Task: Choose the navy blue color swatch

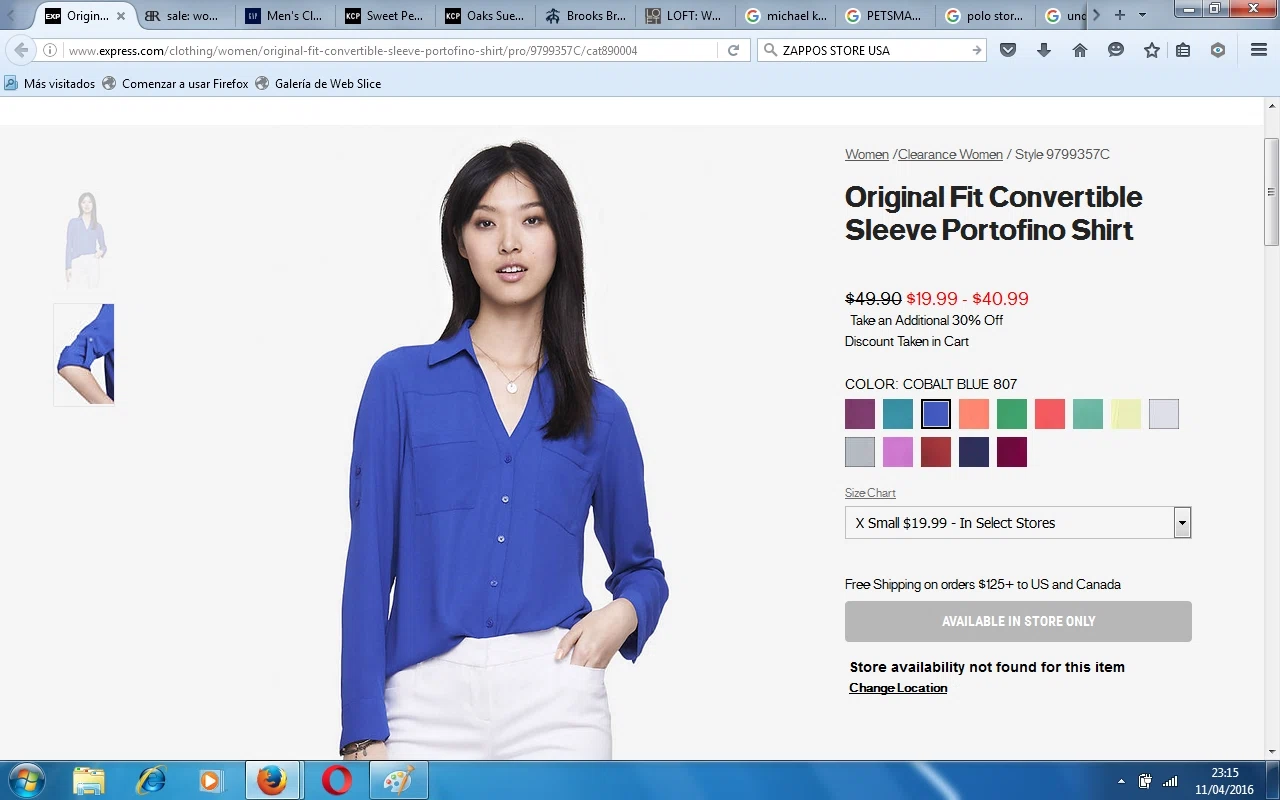Action: point(973,452)
